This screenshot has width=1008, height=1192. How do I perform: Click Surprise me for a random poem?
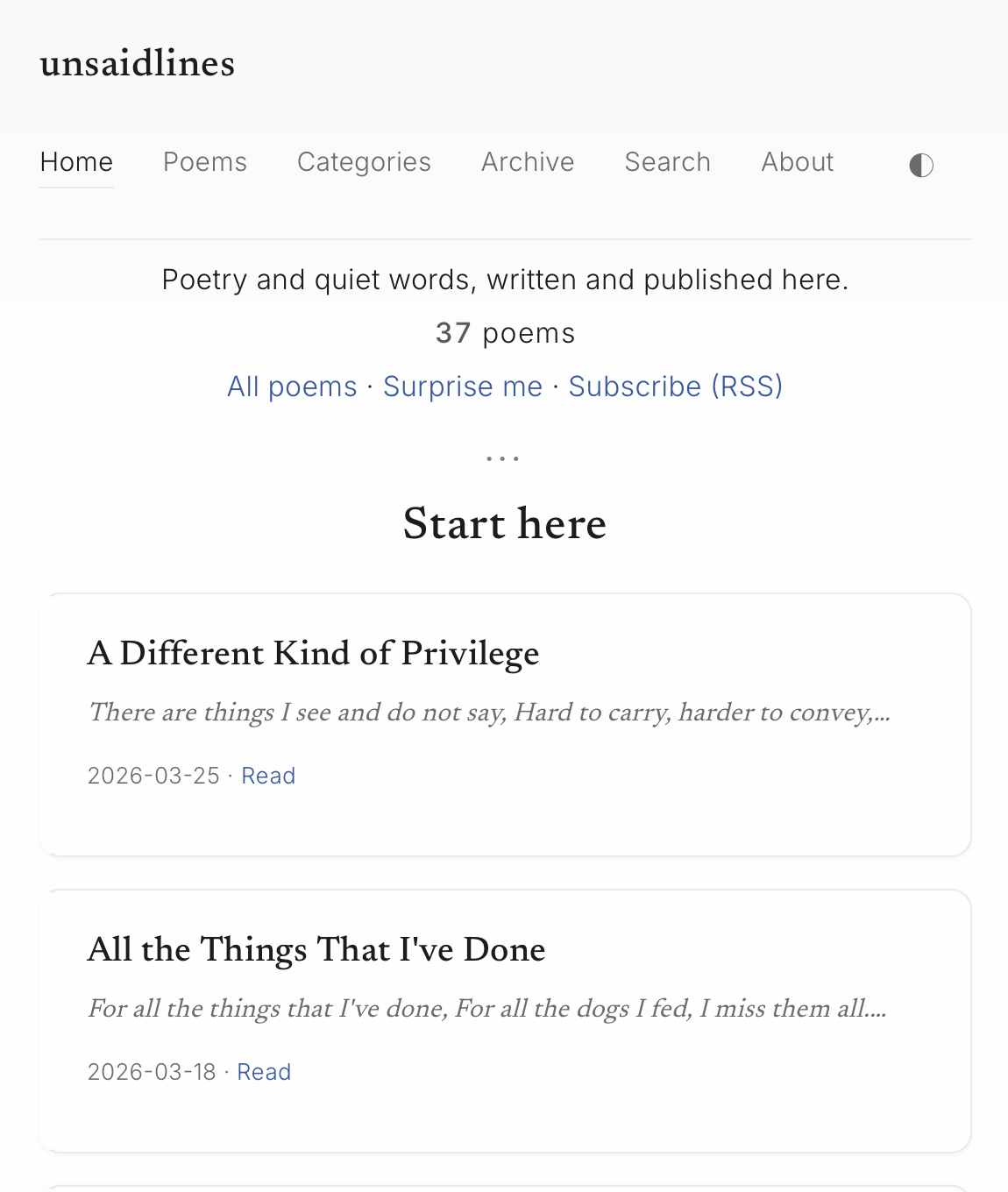462,387
